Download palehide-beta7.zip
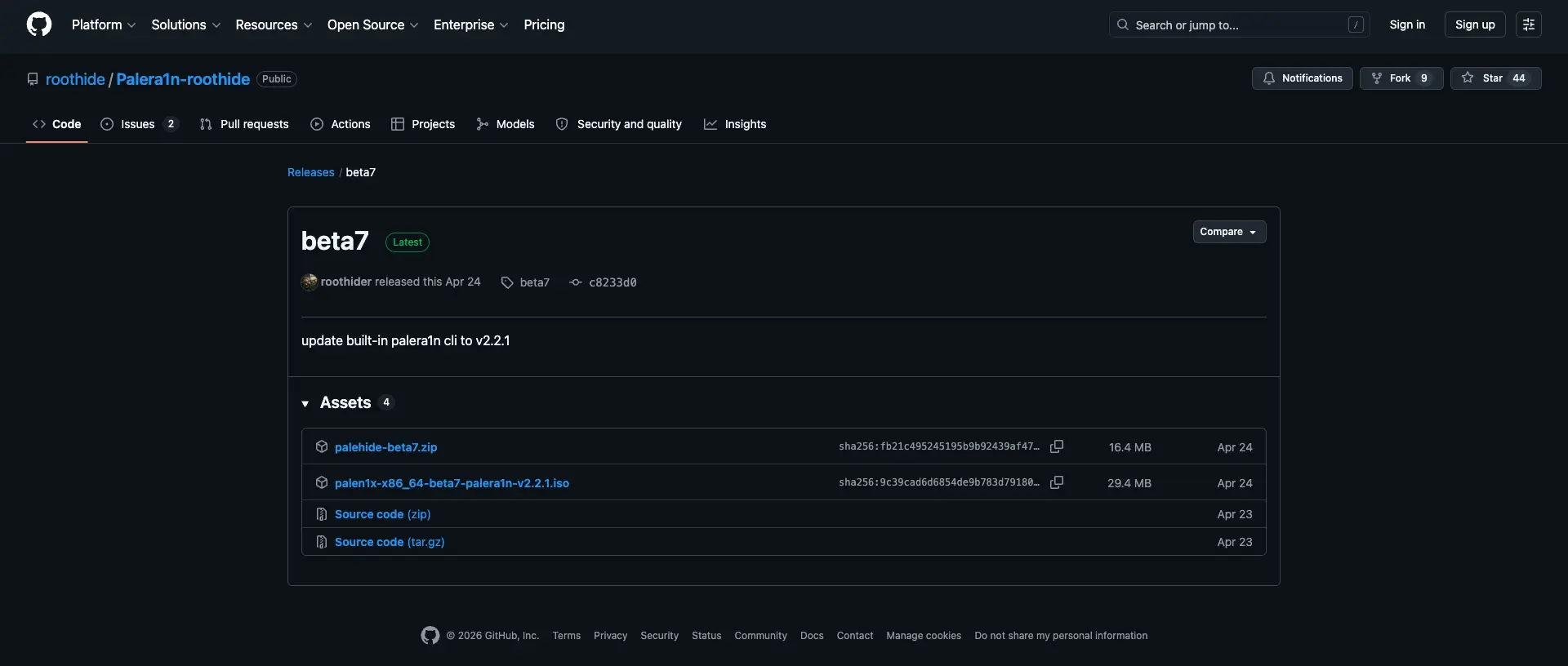Image resolution: width=1568 pixels, height=666 pixels. tap(385, 447)
